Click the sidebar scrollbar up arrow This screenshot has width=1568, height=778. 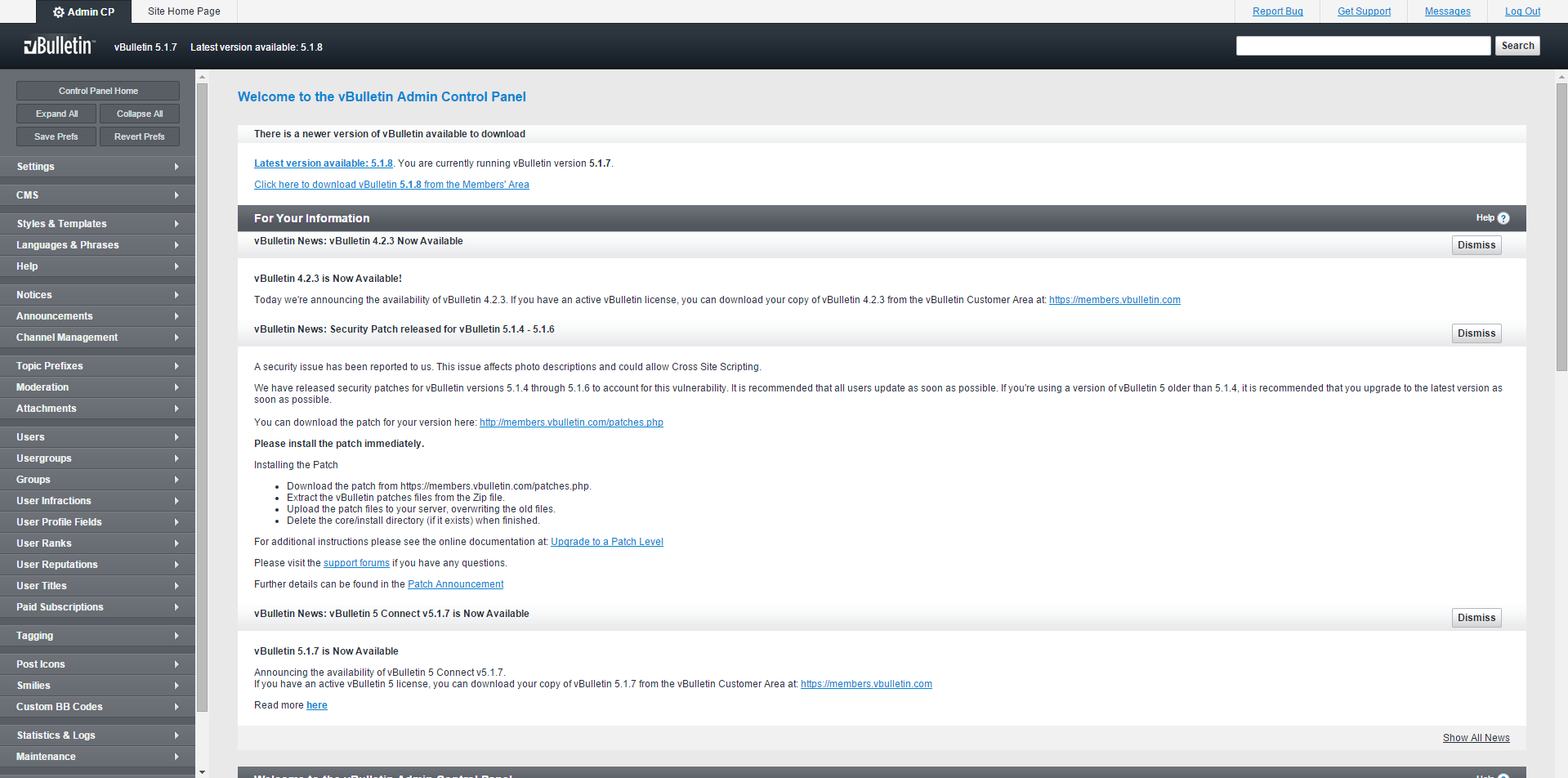[202, 77]
